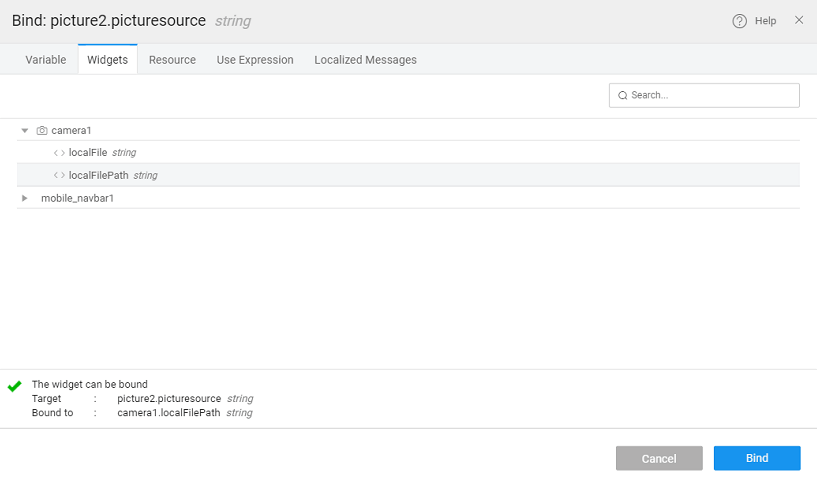Go to the Use Expression tab
Image resolution: width=820 pixels, height=485 pixels.
255,60
